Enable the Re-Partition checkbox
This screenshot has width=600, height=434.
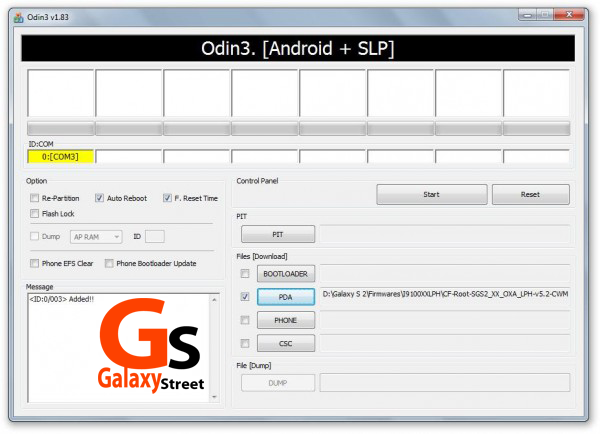coord(34,198)
